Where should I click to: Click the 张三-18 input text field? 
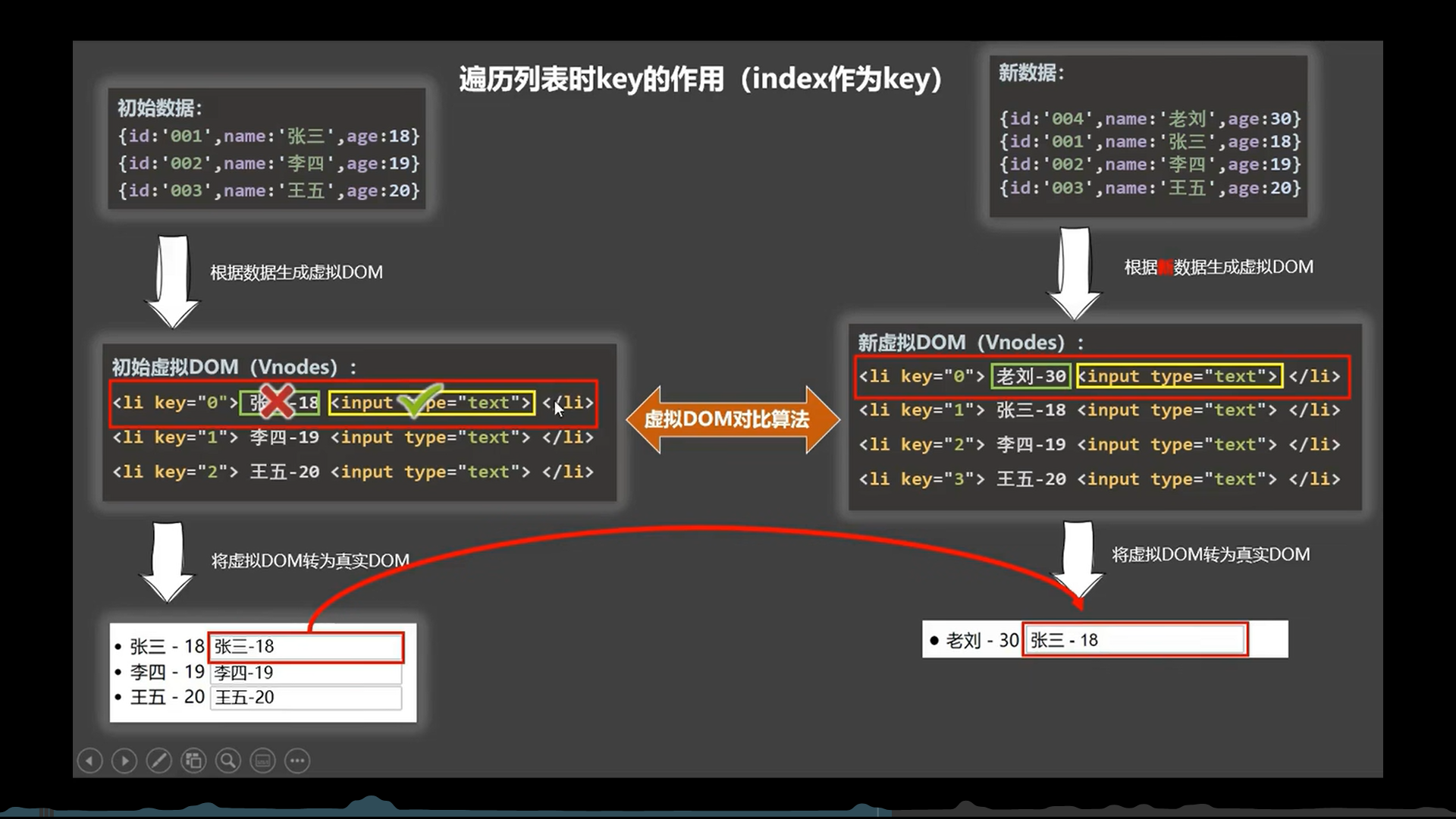[305, 645]
